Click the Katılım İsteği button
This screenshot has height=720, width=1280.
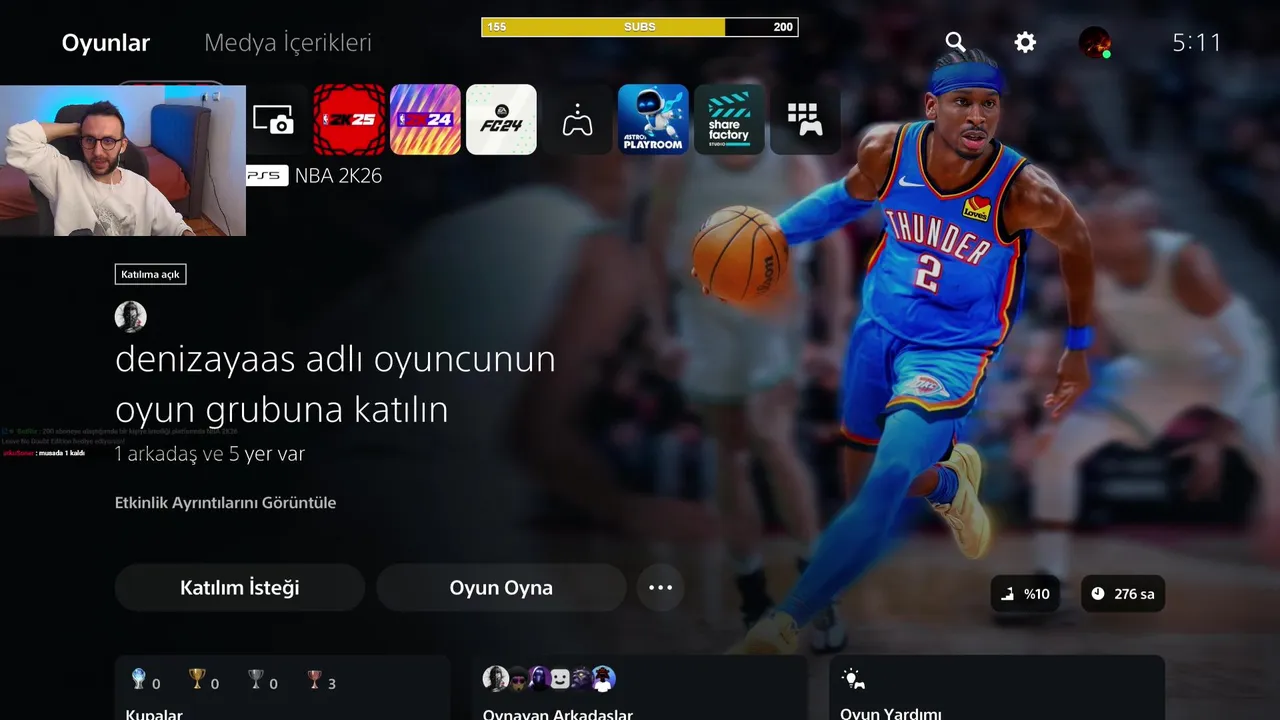240,587
